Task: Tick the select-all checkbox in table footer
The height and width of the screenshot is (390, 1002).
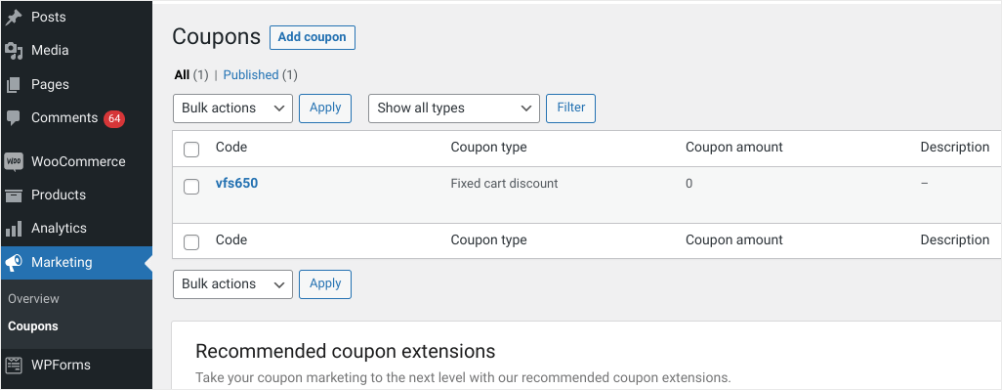Action: pos(192,242)
